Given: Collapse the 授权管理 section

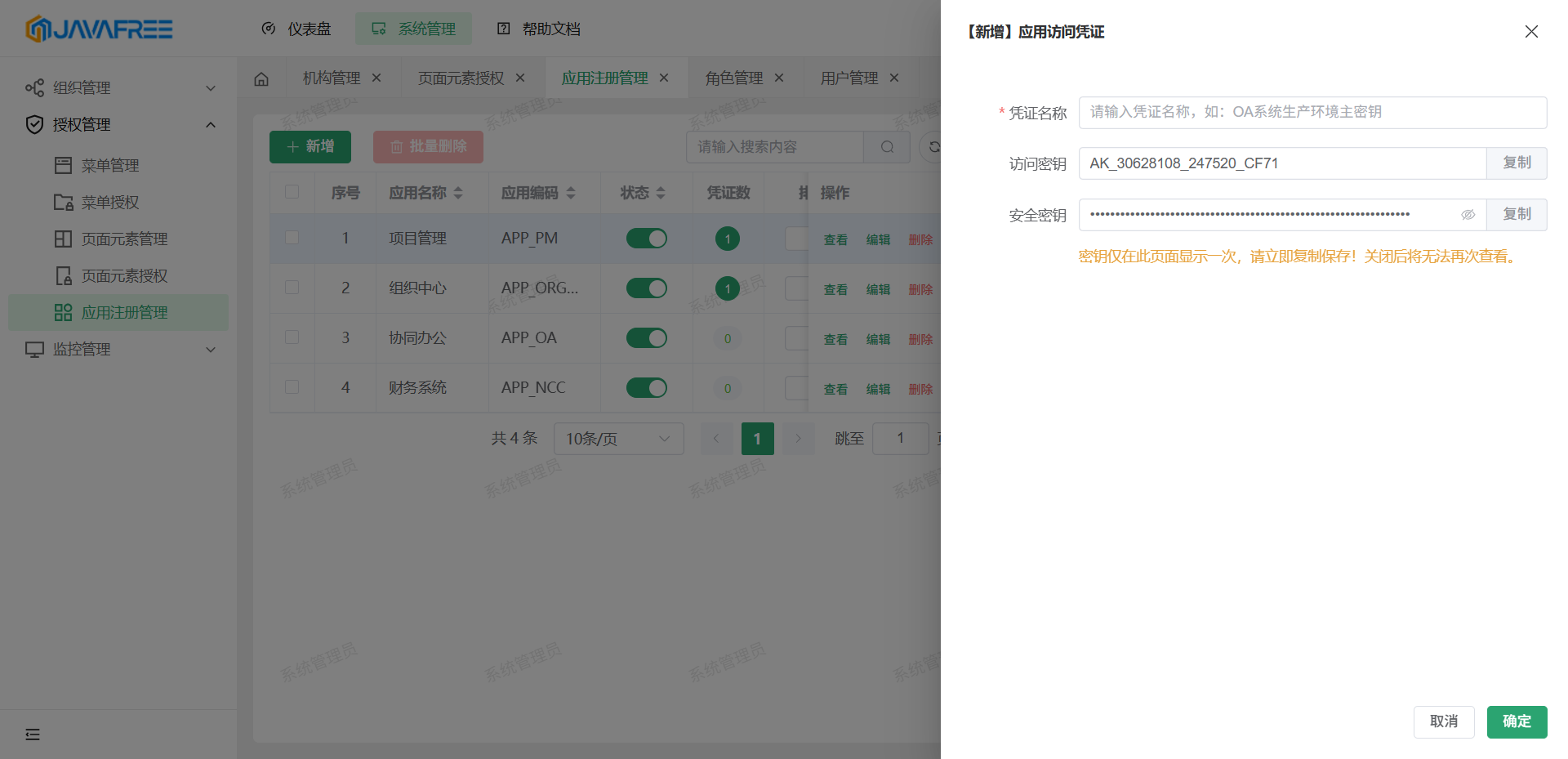Looking at the screenshot, I should pyautogui.click(x=211, y=124).
